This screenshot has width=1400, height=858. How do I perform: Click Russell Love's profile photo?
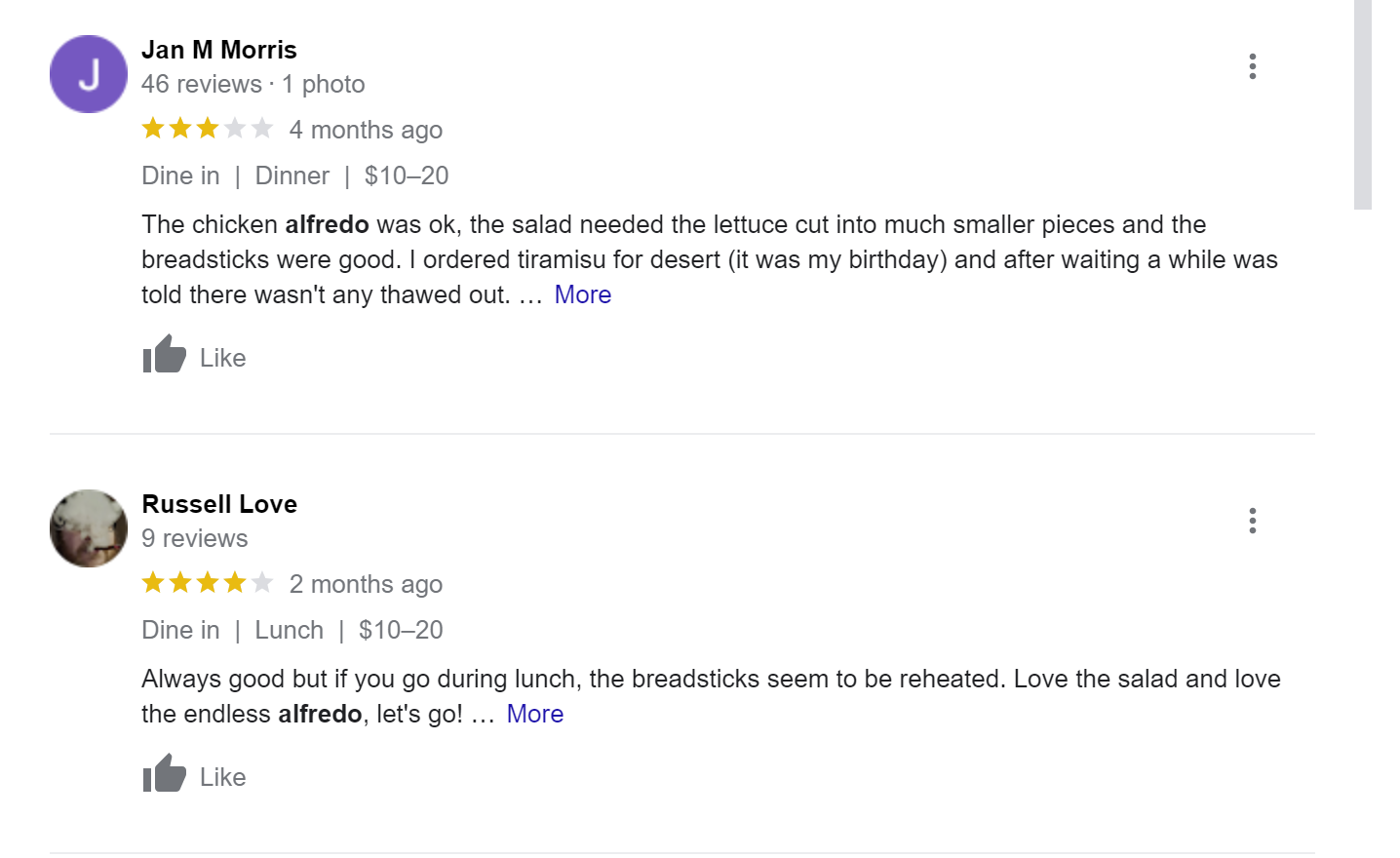coord(88,527)
